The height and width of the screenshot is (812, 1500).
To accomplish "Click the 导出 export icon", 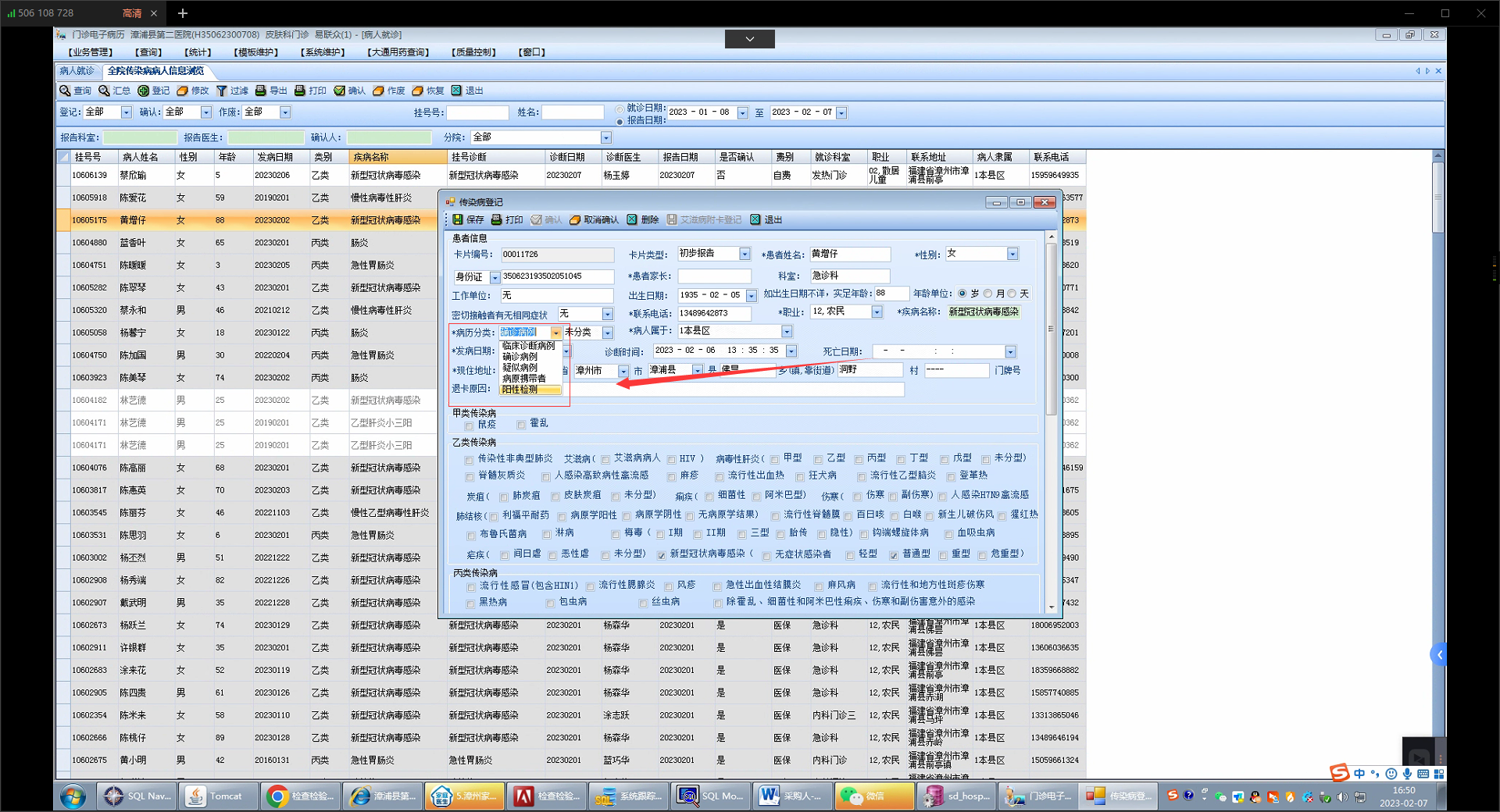I will point(261,91).
